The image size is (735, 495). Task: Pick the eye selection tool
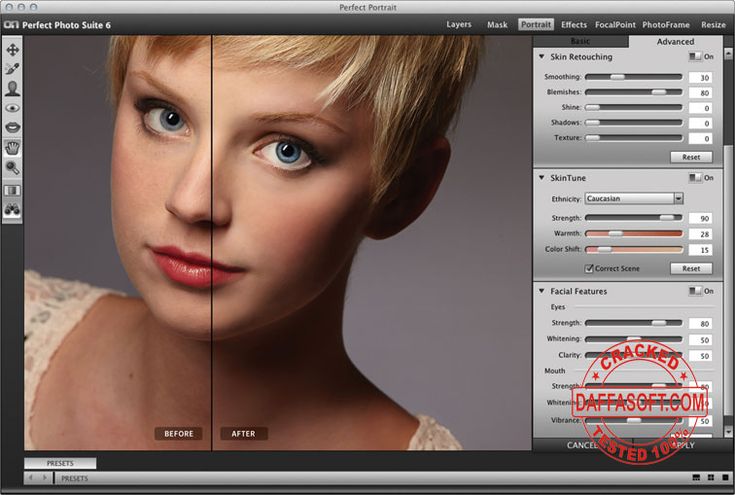point(13,108)
